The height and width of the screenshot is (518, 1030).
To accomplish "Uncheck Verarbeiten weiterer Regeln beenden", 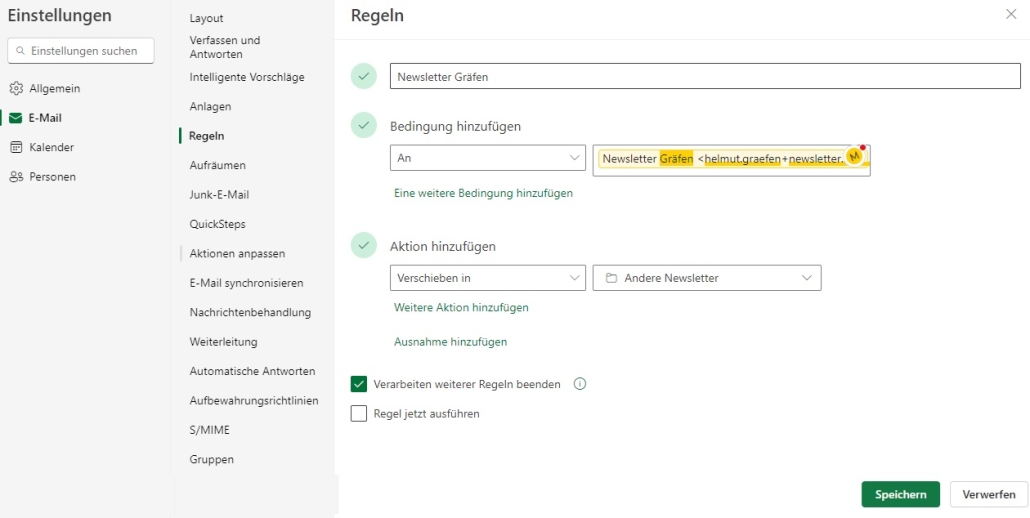I will (x=359, y=384).
